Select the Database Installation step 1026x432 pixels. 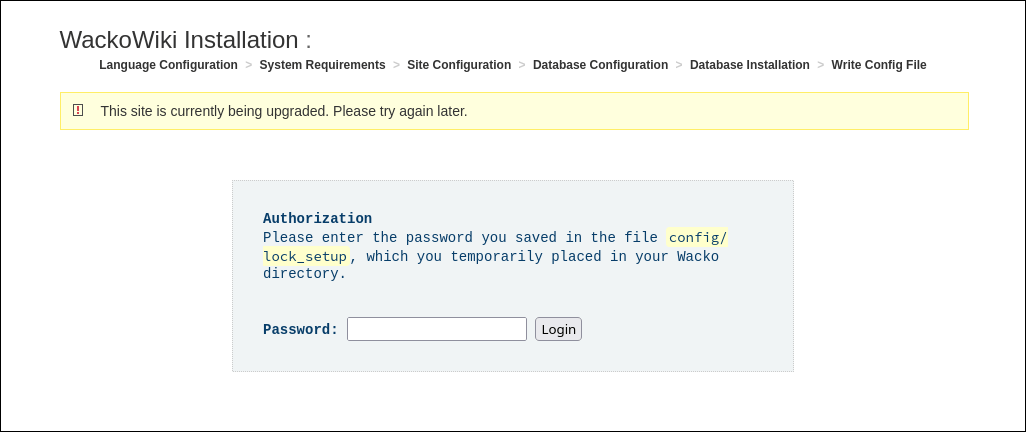(750, 65)
